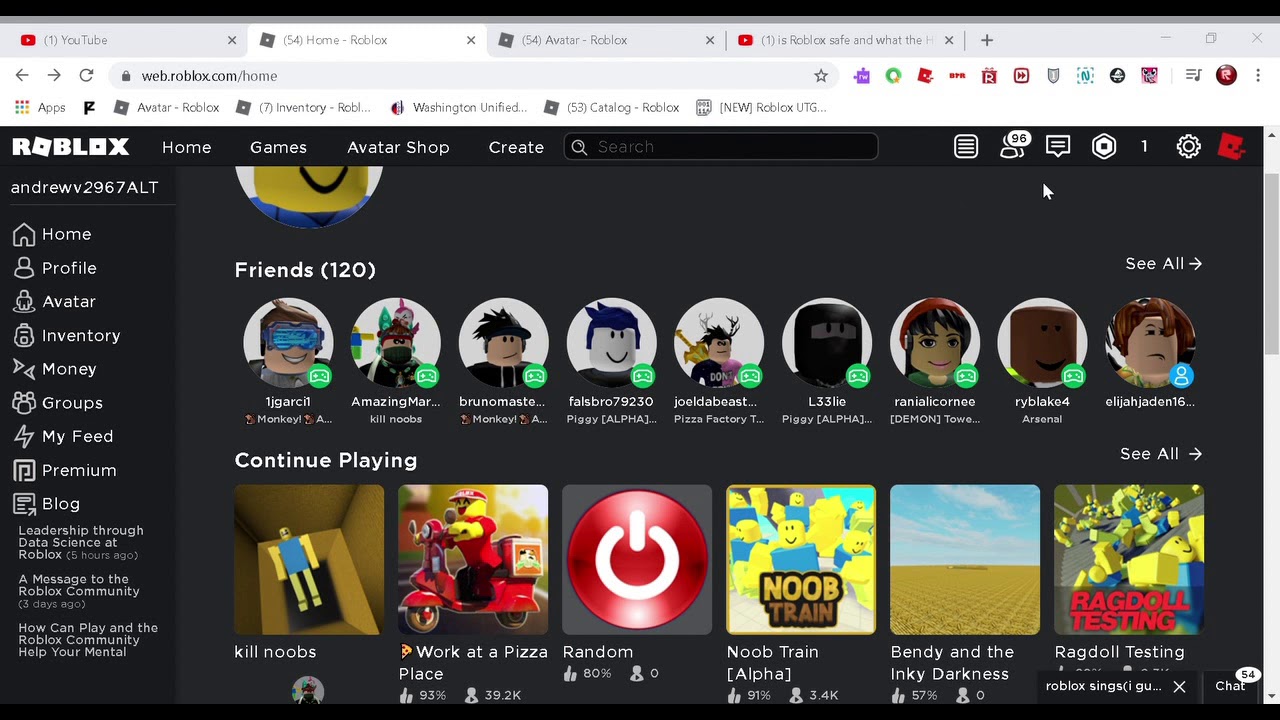Screen dimensions: 1280x720
Task: Open friend requests icon with 96 badge
Action: 1013,146
